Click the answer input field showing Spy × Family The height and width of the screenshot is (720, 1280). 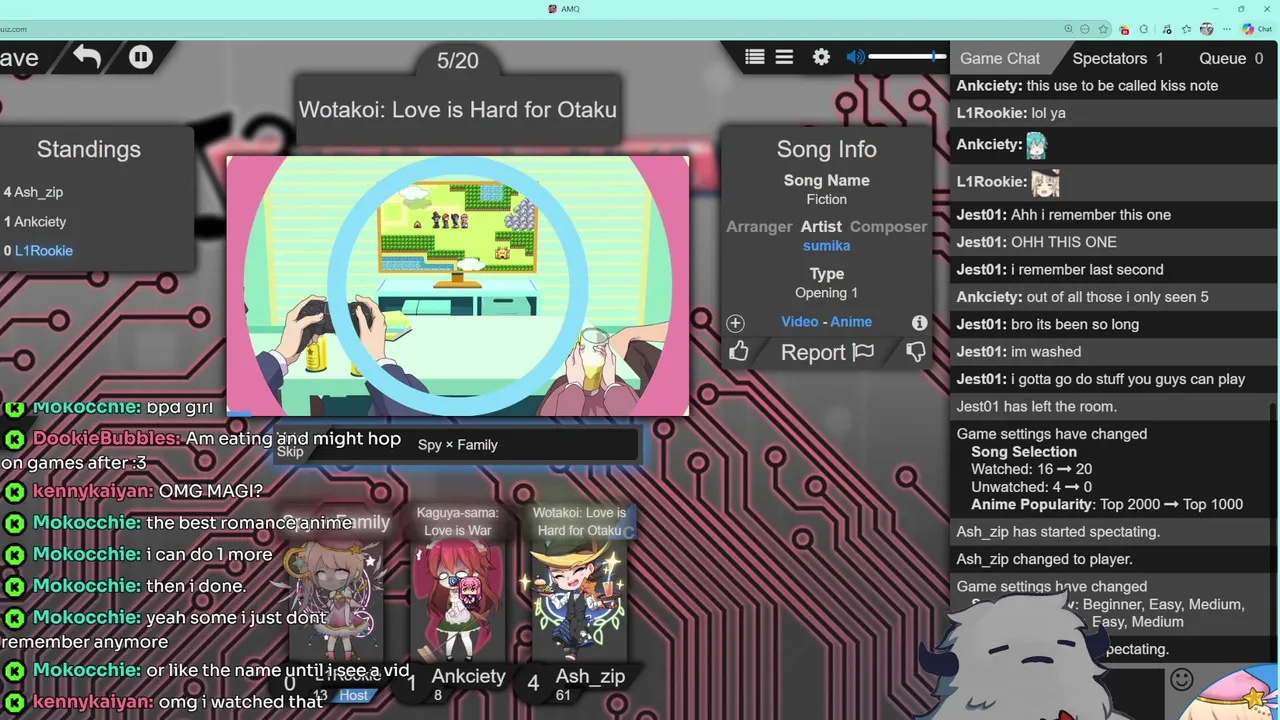tap(457, 445)
